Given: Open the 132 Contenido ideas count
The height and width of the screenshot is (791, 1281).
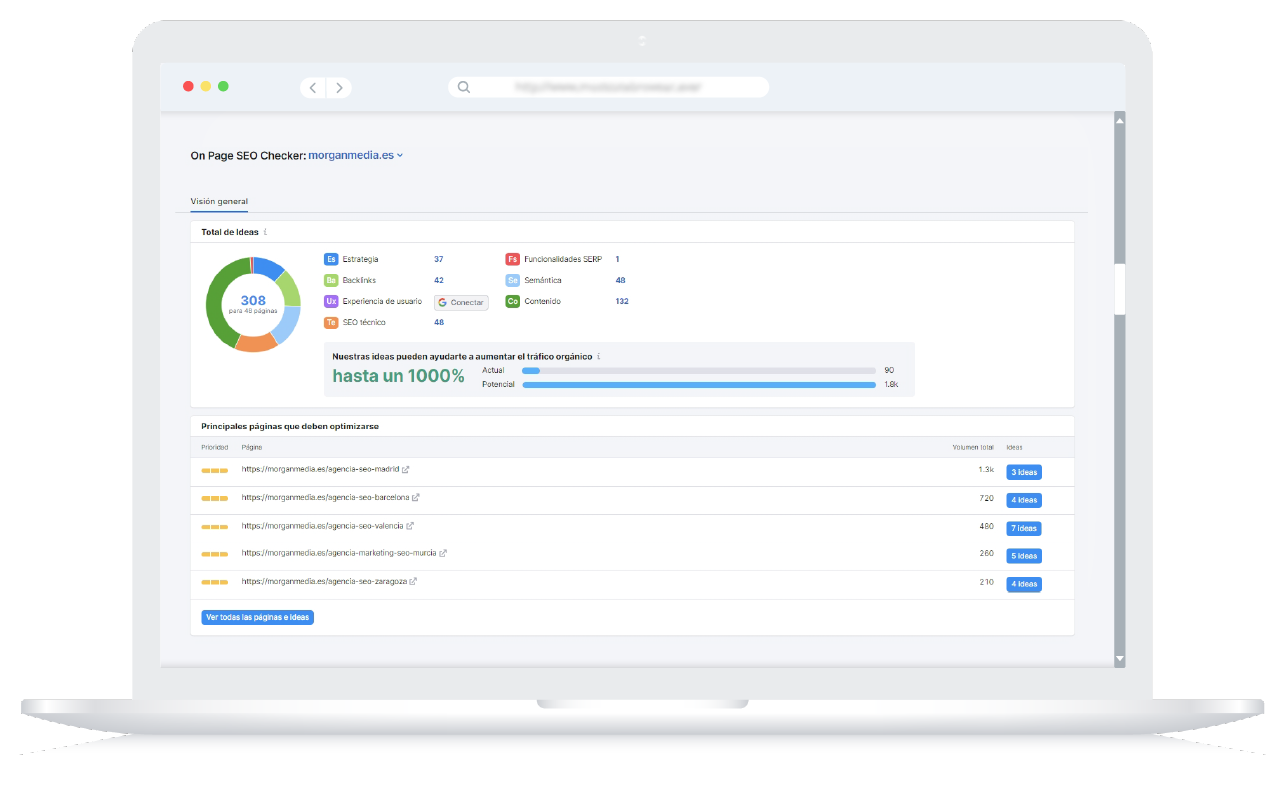Looking at the screenshot, I should click(622, 301).
